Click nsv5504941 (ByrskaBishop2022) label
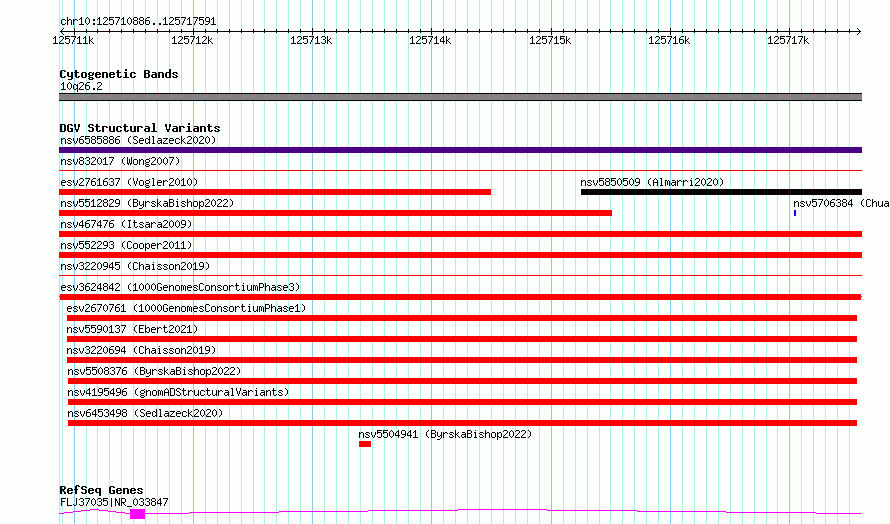Image resolution: width=890 pixels, height=524 pixels. tap(445, 434)
